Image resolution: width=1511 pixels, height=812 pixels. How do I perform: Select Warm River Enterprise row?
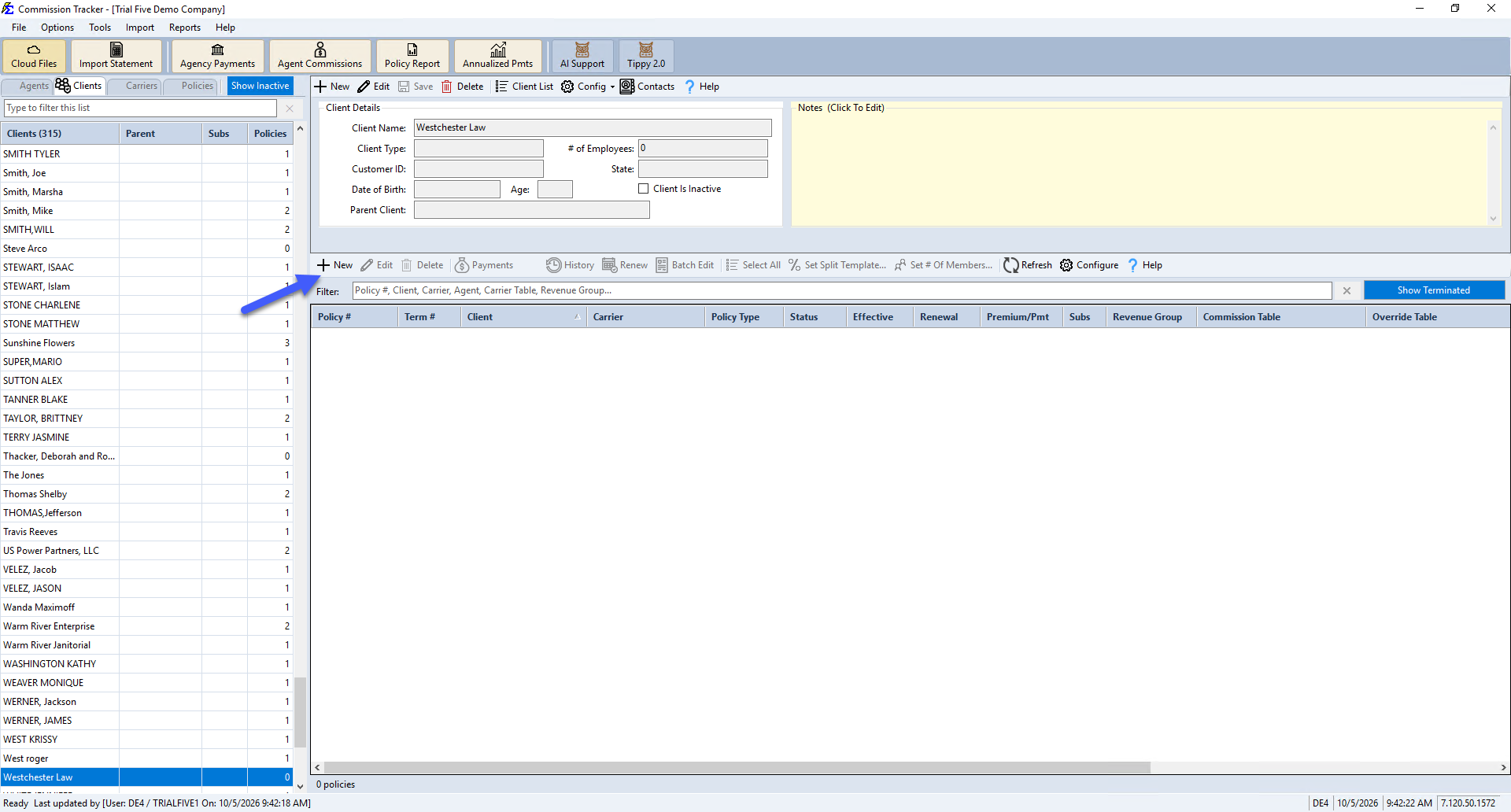(x=146, y=626)
